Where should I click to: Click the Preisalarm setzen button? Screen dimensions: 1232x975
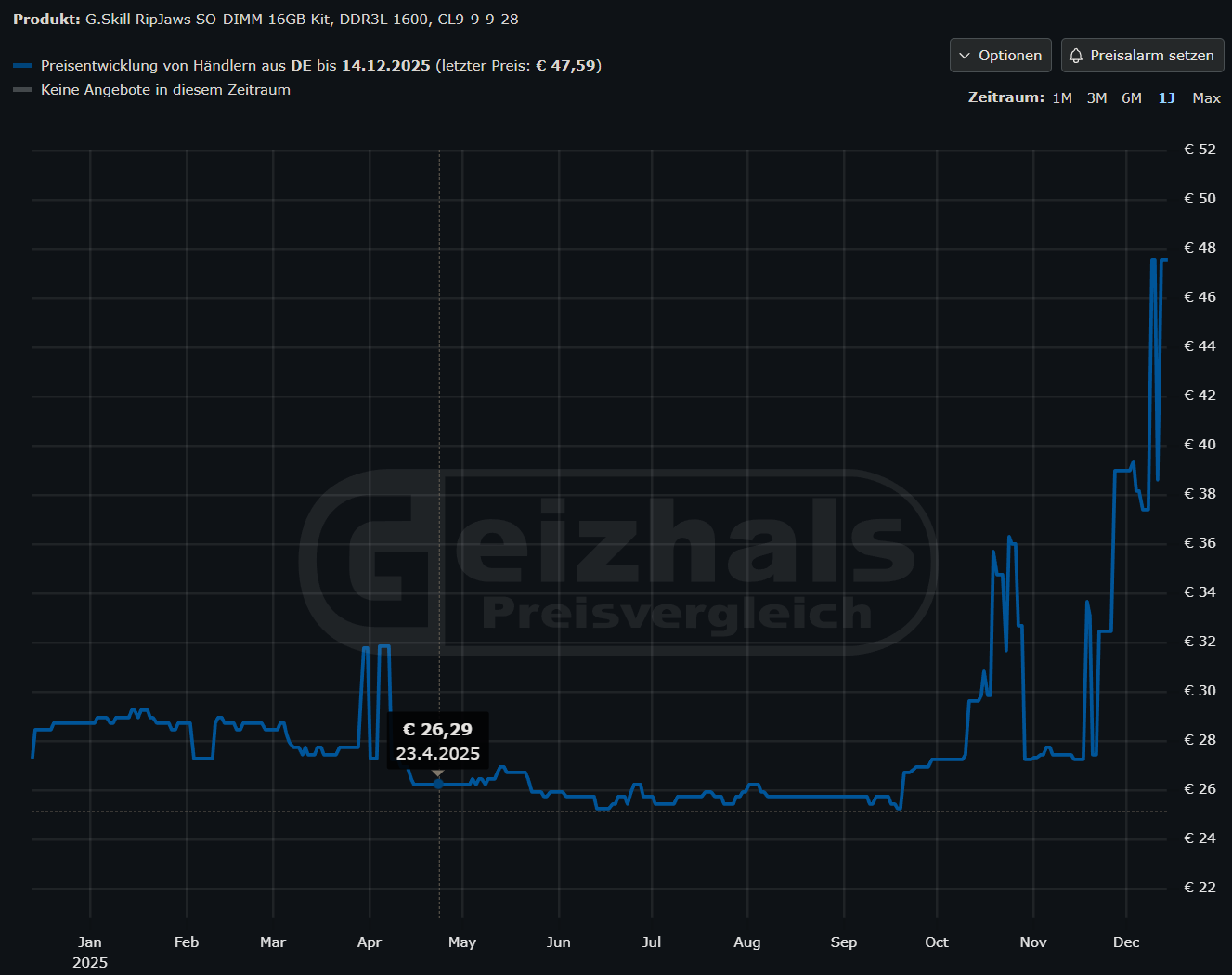point(1142,56)
